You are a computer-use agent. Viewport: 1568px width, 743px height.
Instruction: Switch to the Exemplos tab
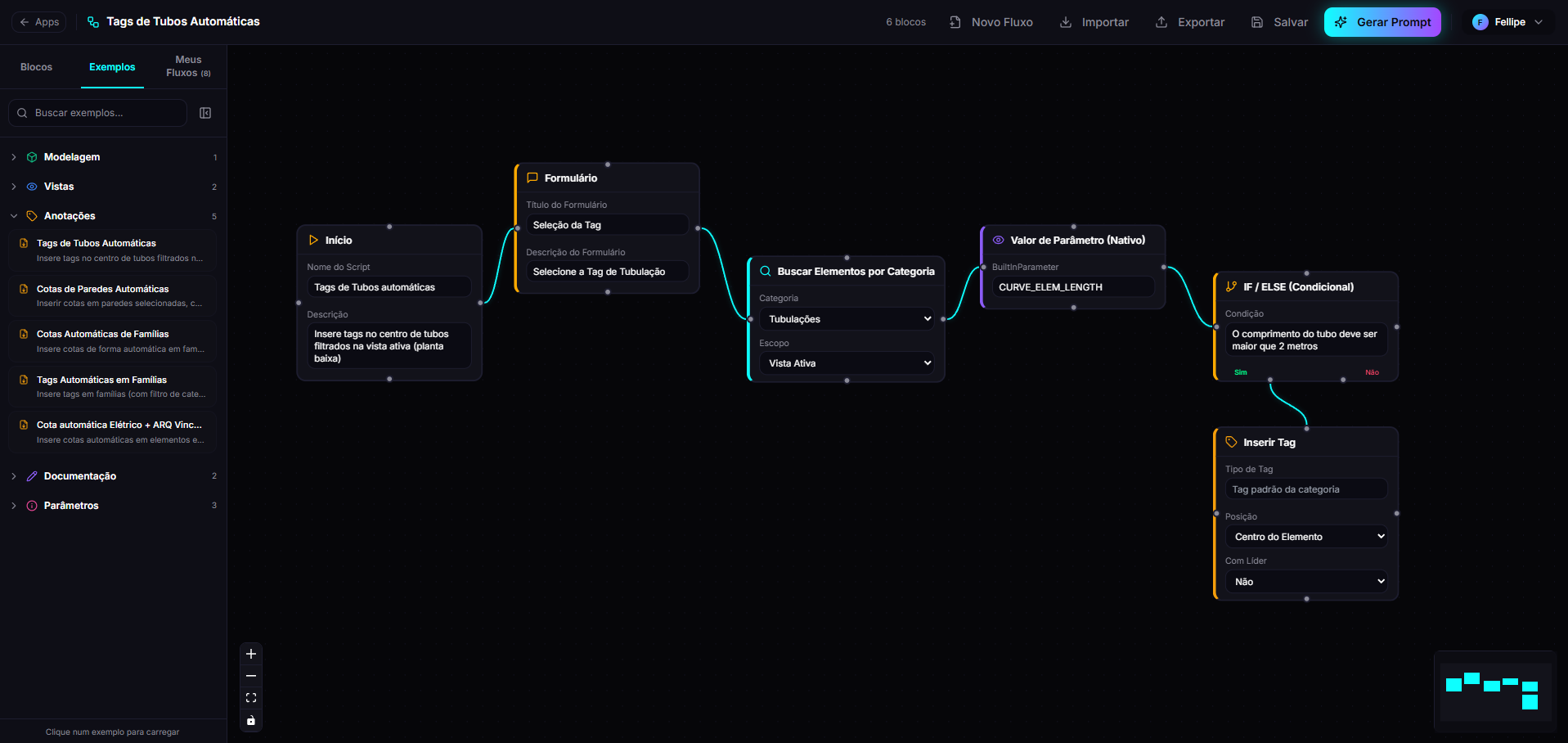coord(112,67)
